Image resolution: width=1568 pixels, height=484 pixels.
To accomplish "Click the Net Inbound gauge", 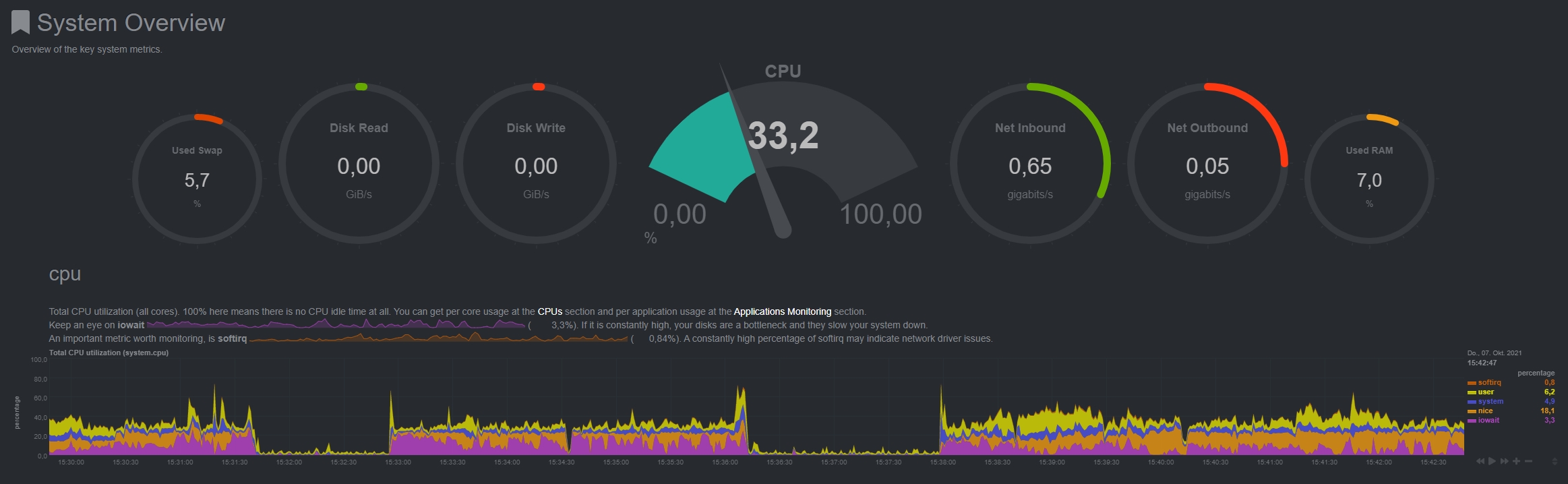I will (x=1029, y=163).
